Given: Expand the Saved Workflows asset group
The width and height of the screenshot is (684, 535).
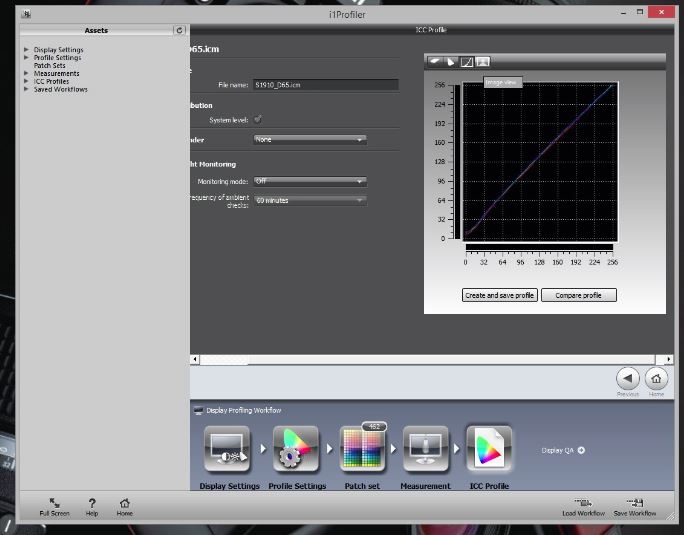Looking at the screenshot, I should tap(26, 89).
